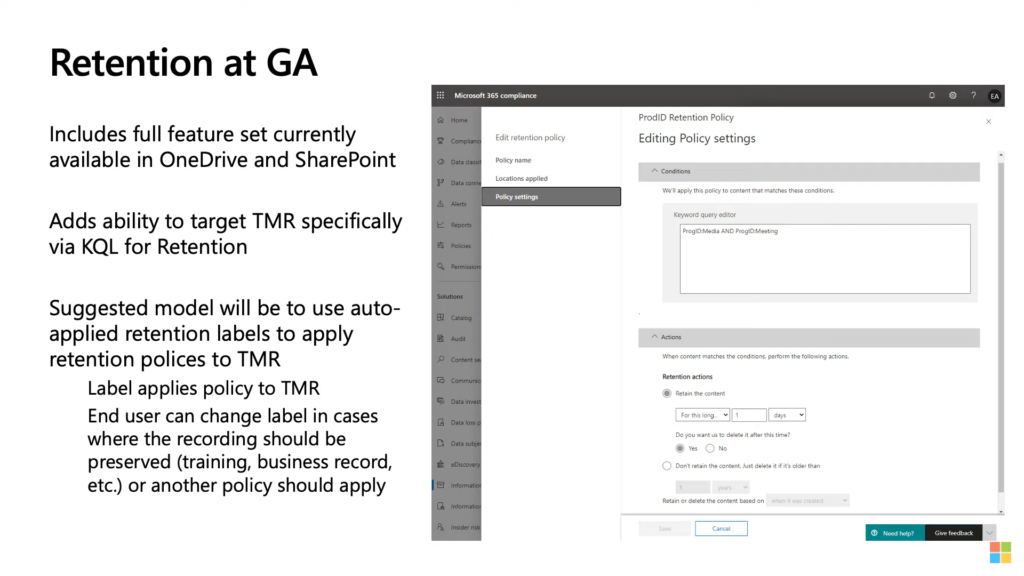The image size is (1024, 576).
Task: Go to the Policy name step
Action: [x=513, y=160]
